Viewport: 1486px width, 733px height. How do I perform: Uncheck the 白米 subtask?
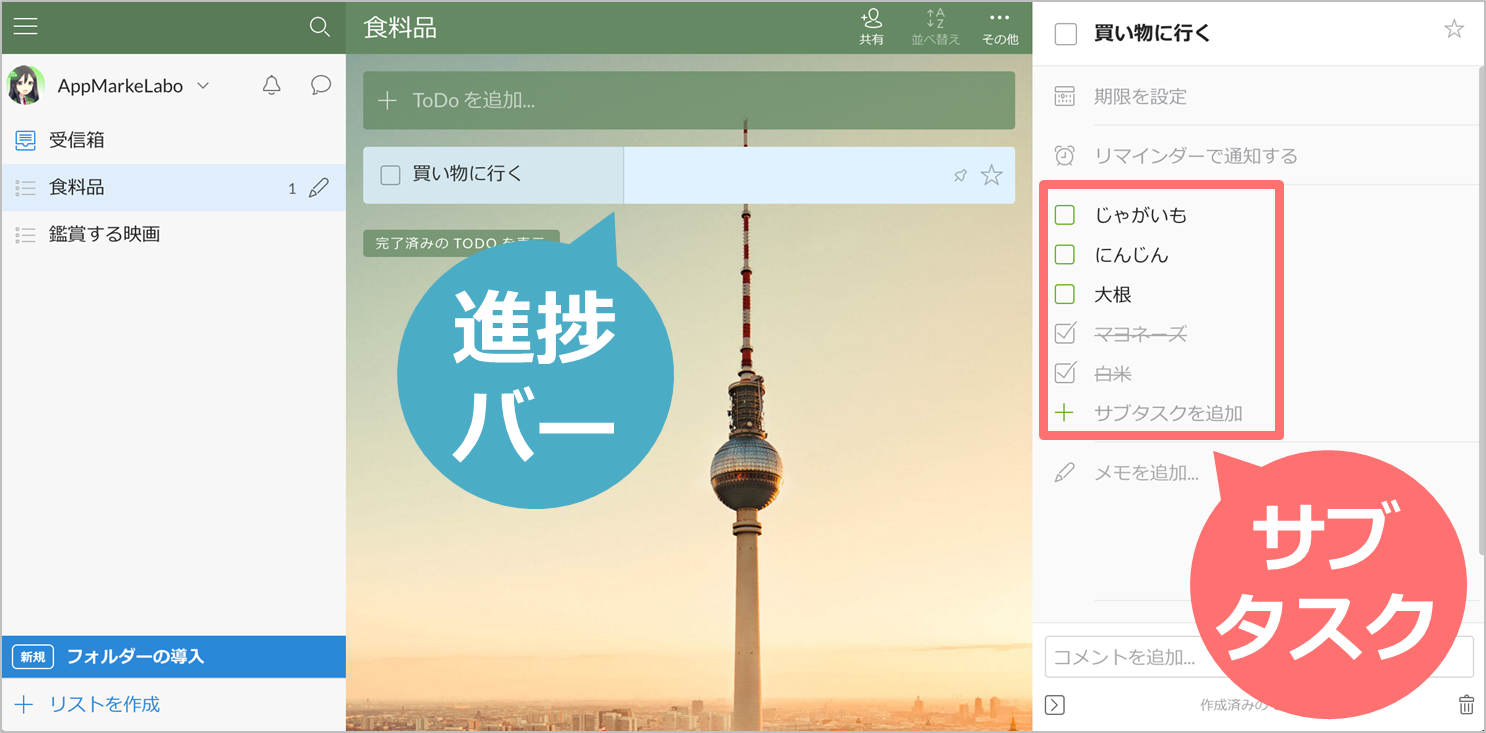[x=1065, y=373]
